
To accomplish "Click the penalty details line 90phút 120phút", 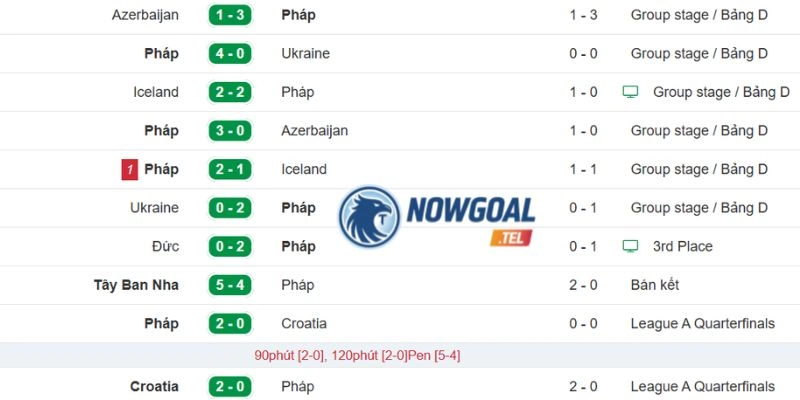I will pyautogui.click(x=357, y=356).
